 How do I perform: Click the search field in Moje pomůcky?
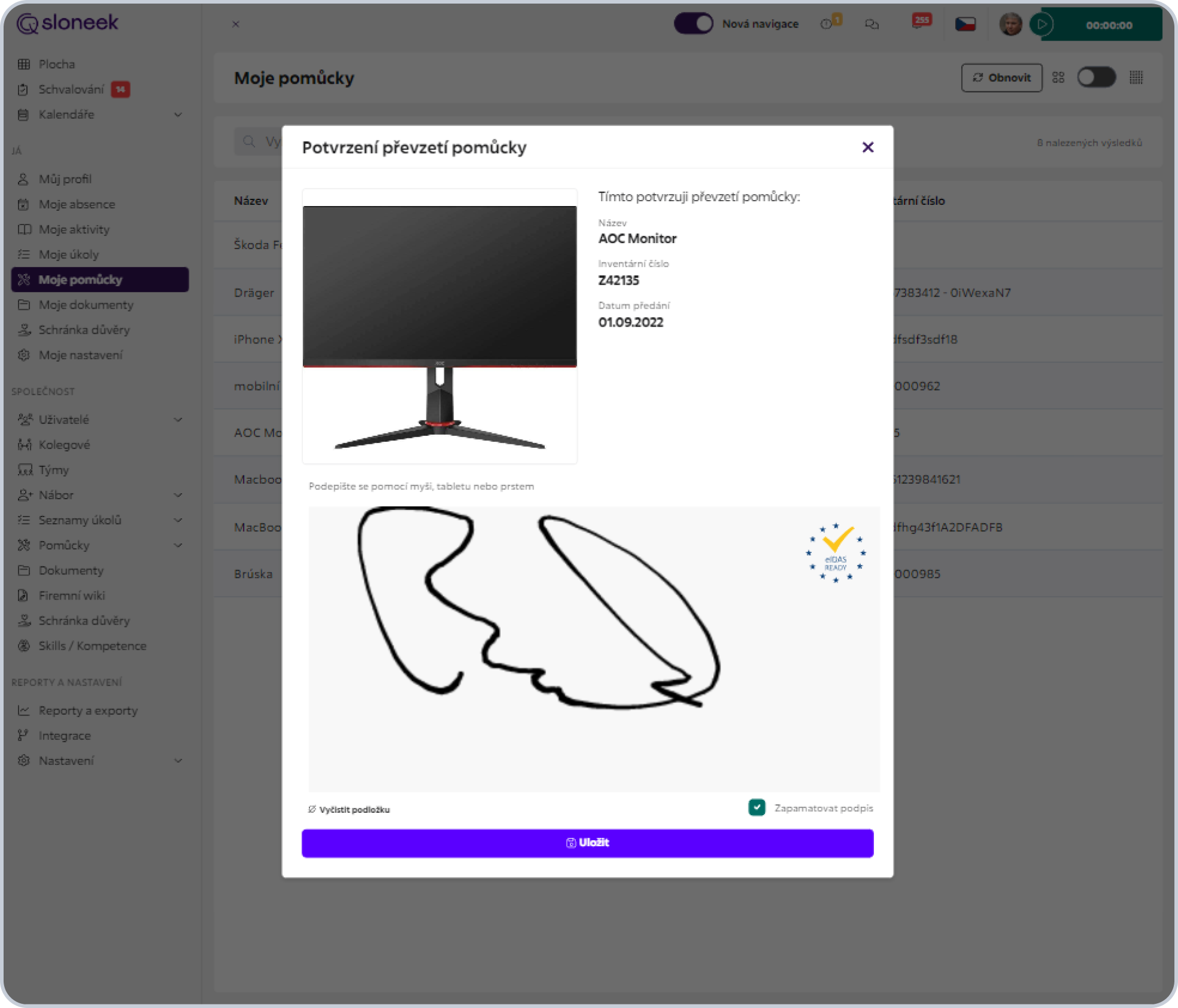tap(258, 142)
